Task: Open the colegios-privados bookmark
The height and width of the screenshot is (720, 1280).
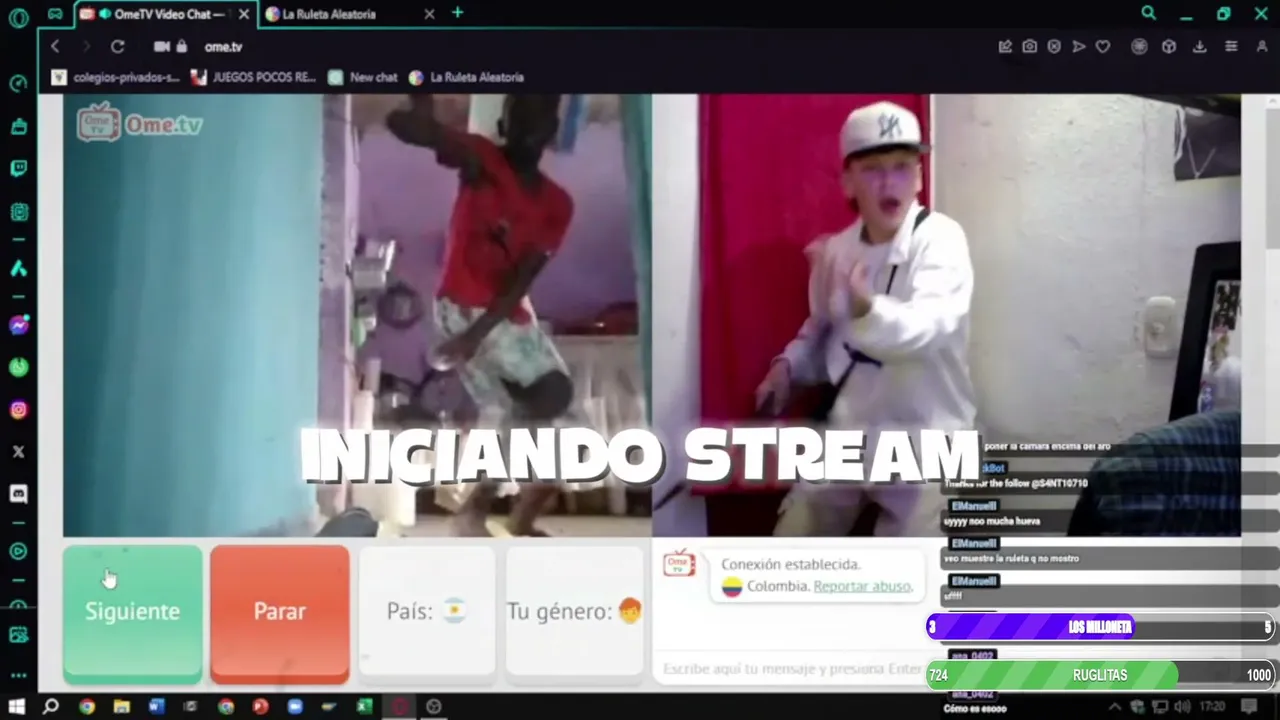Action: pos(115,77)
